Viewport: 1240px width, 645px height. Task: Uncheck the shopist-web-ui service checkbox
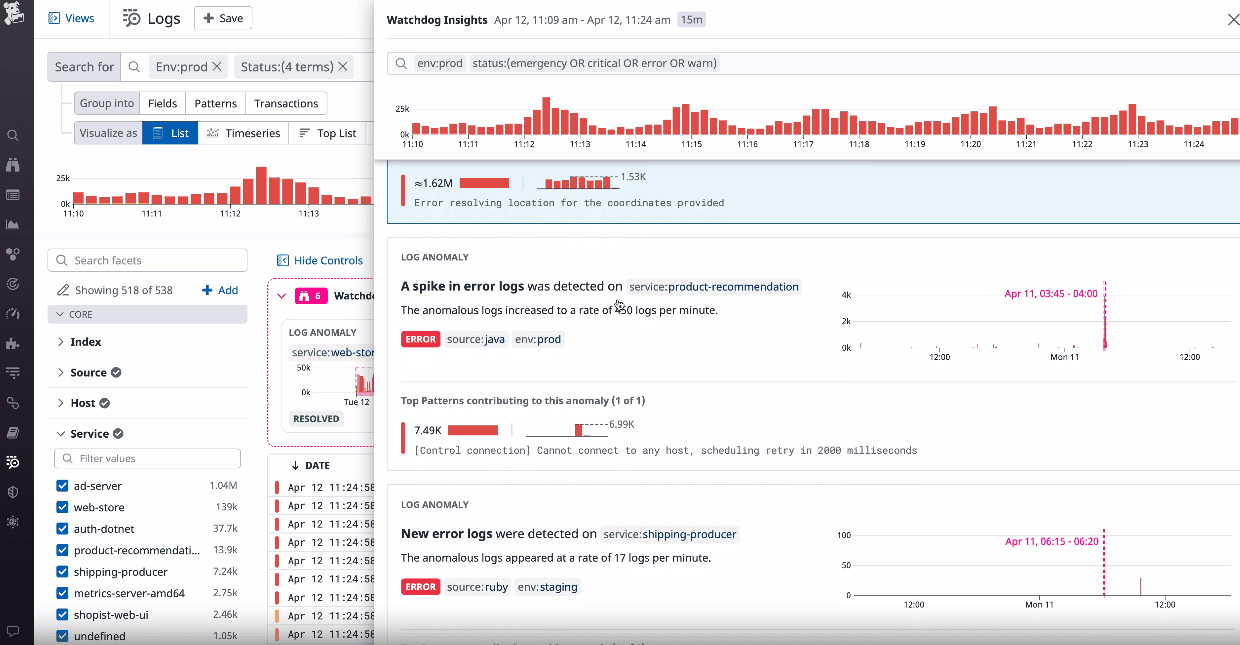pyautogui.click(x=62, y=614)
